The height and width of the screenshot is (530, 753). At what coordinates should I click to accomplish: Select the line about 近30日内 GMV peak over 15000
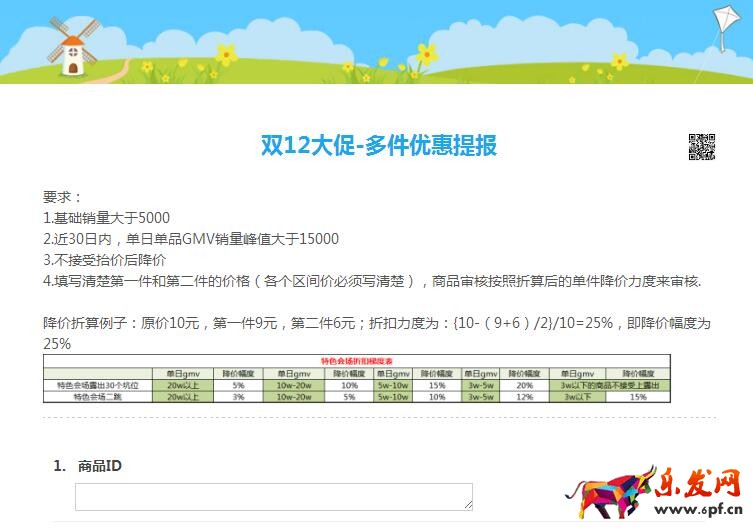pos(191,239)
